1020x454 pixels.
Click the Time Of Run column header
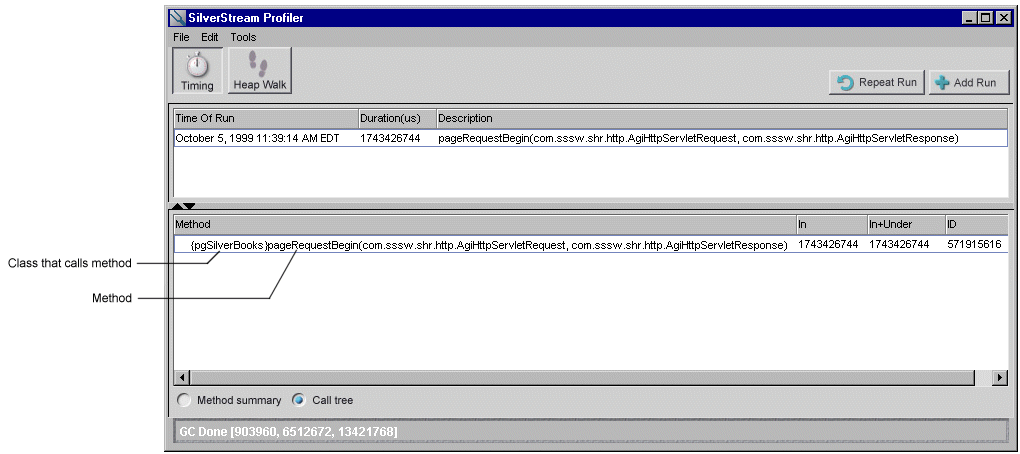click(x=266, y=118)
